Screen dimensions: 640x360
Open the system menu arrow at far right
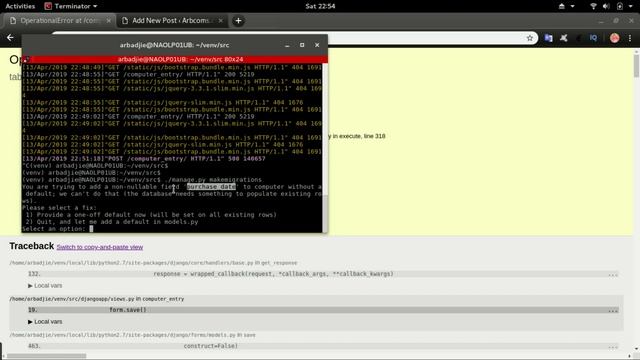pyautogui.click(x=631, y=6)
